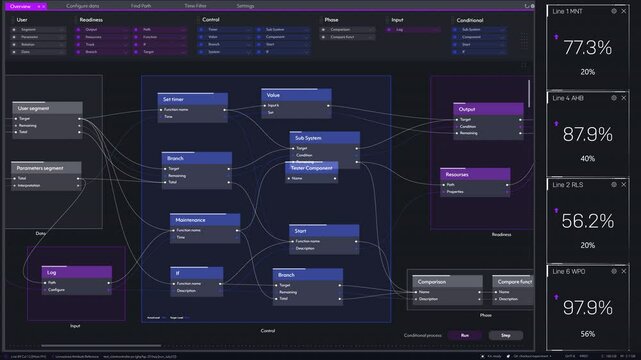Click the Target item icon in Readiness palette
This screenshot has width=641, height=360.
click(136, 52)
